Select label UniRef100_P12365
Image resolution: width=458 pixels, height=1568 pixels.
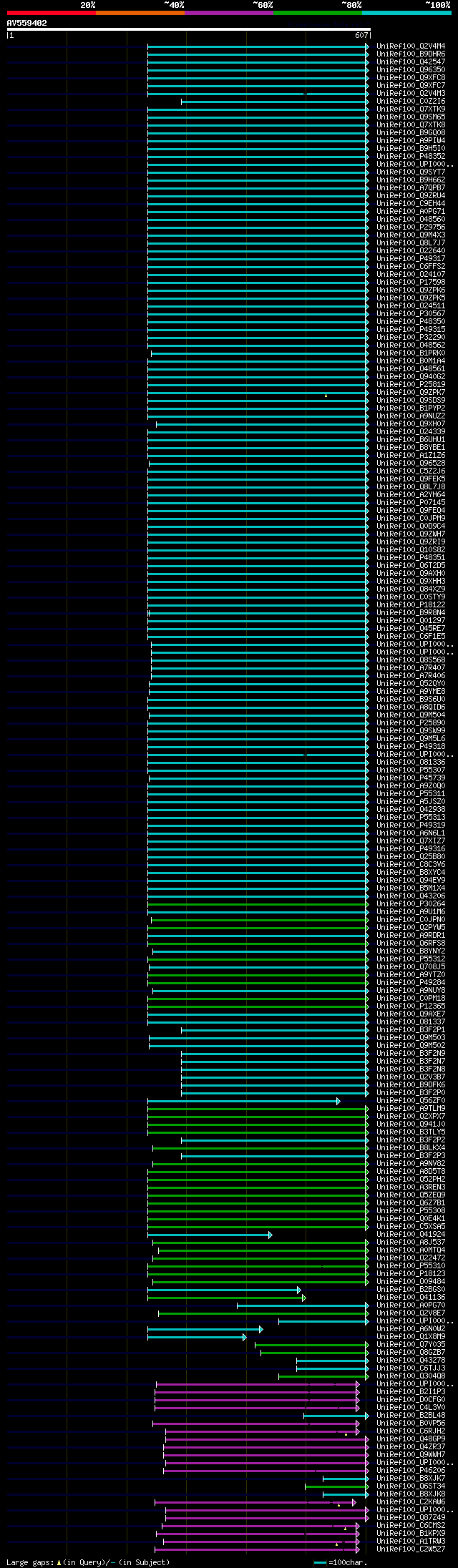(411, 1006)
